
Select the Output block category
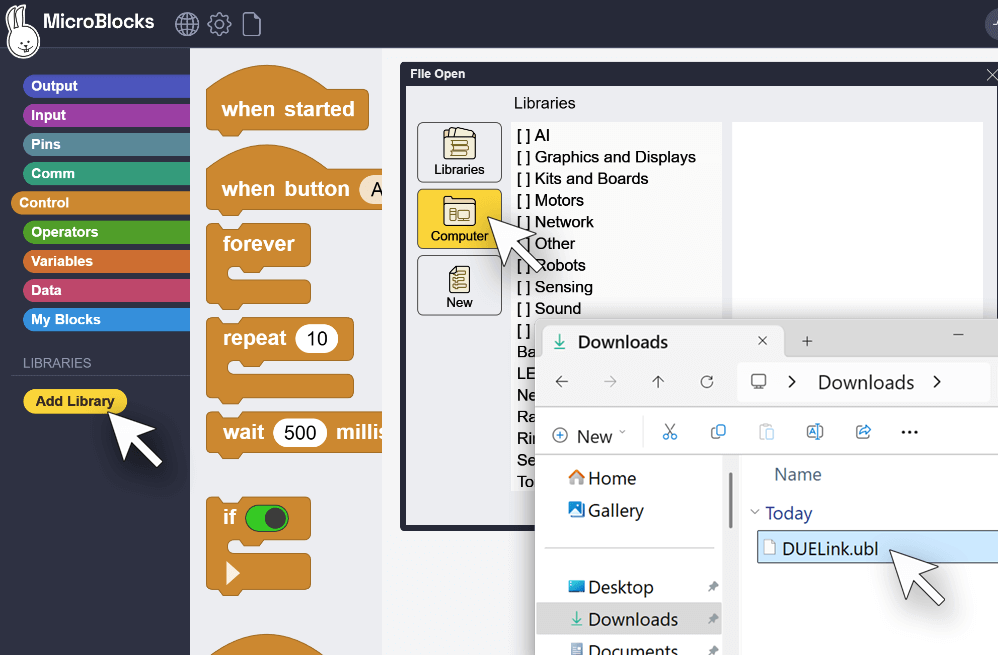click(106, 86)
